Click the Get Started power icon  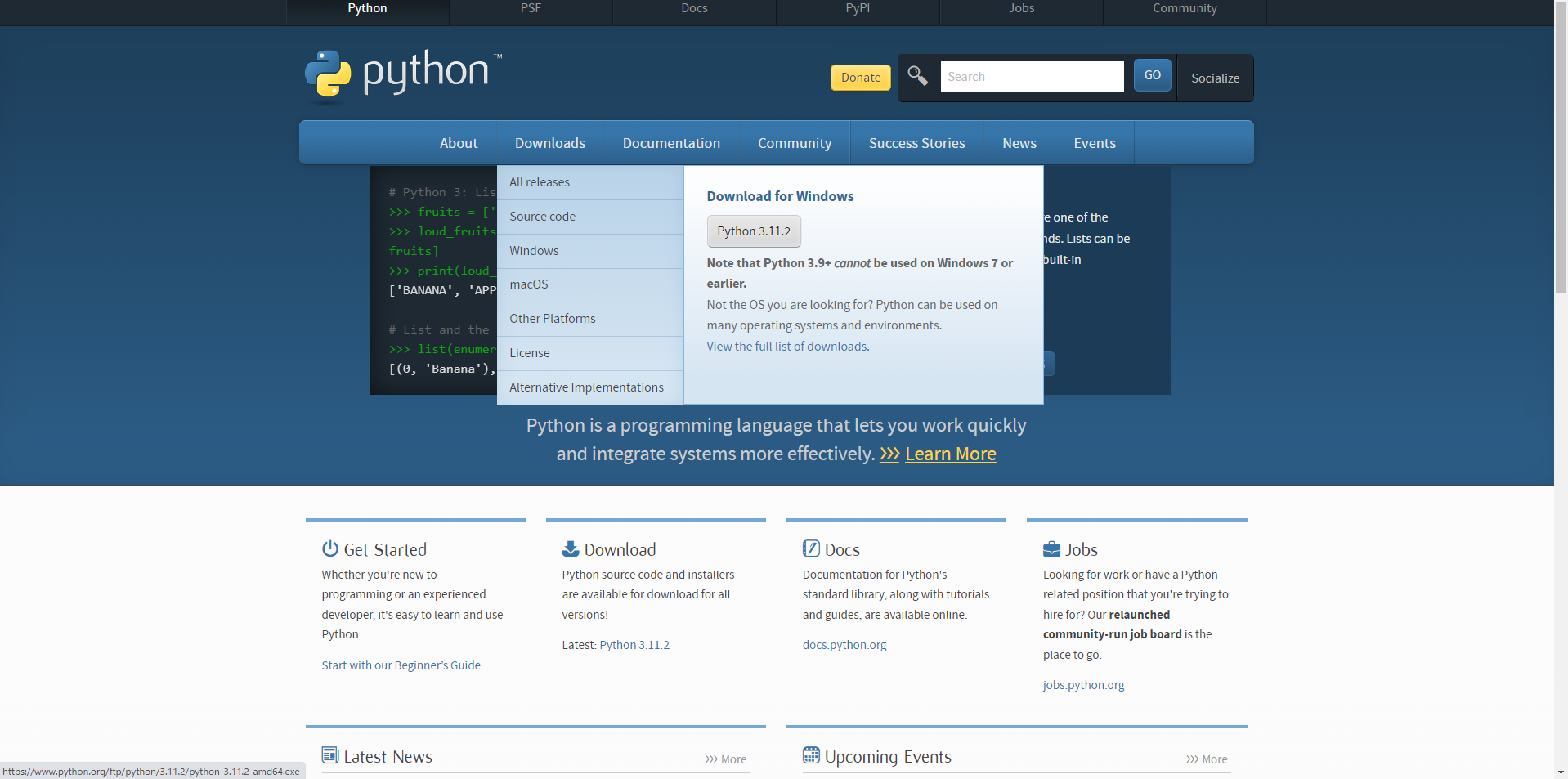tap(329, 548)
